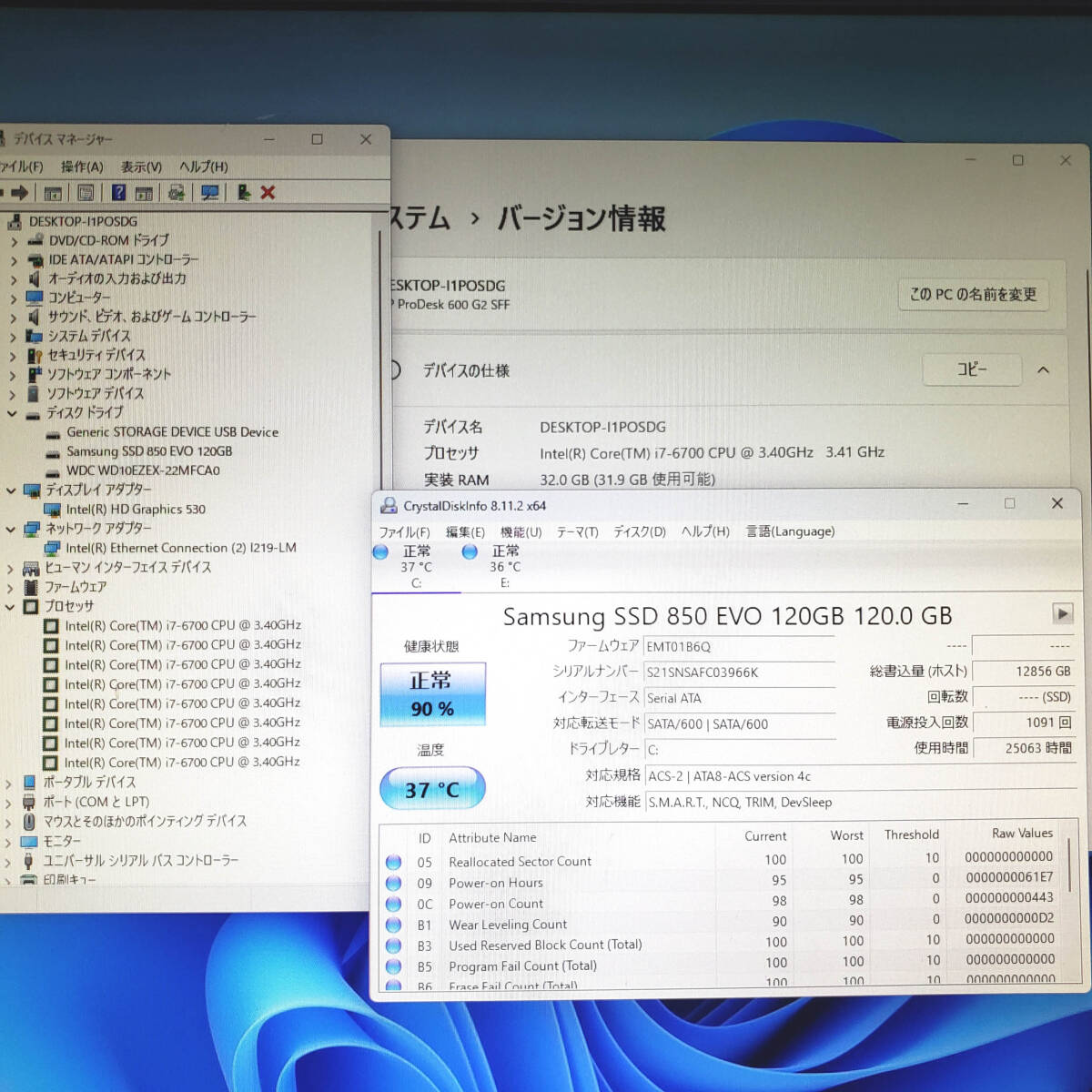The height and width of the screenshot is (1092, 1092).
Task: Click the この PC の名前を変更 button
Action: 973,294
